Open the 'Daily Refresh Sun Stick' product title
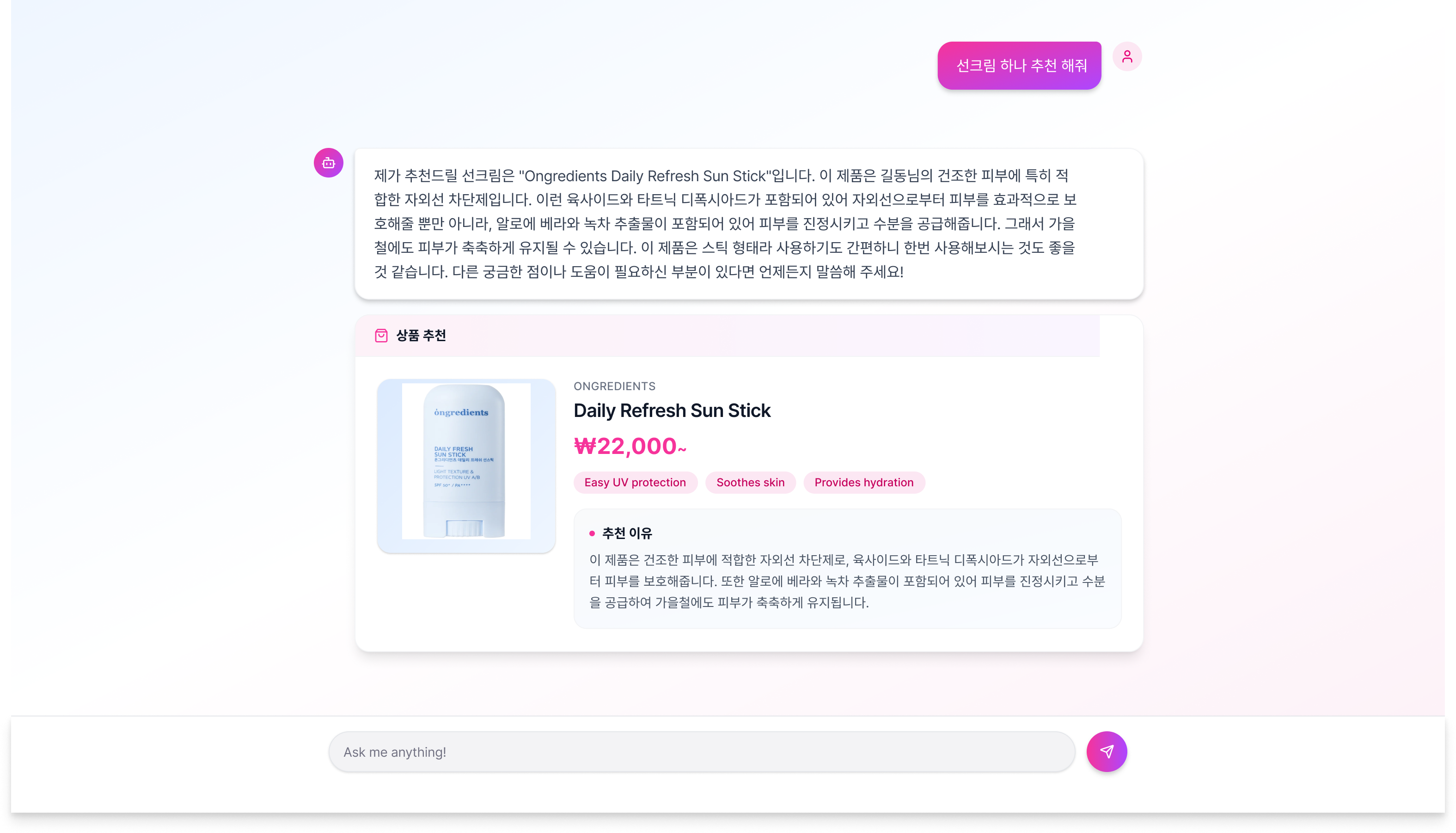 [x=672, y=410]
